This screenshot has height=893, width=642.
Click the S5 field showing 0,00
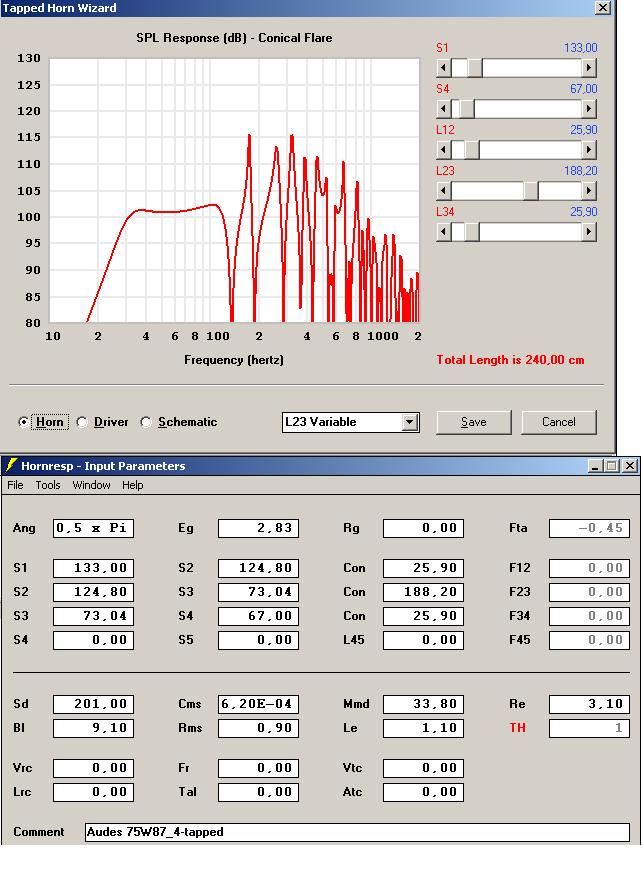click(258, 640)
